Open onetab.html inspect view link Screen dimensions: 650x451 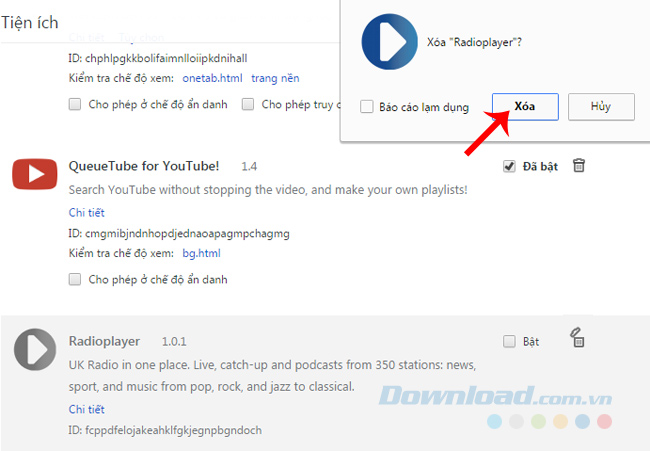click(212, 78)
